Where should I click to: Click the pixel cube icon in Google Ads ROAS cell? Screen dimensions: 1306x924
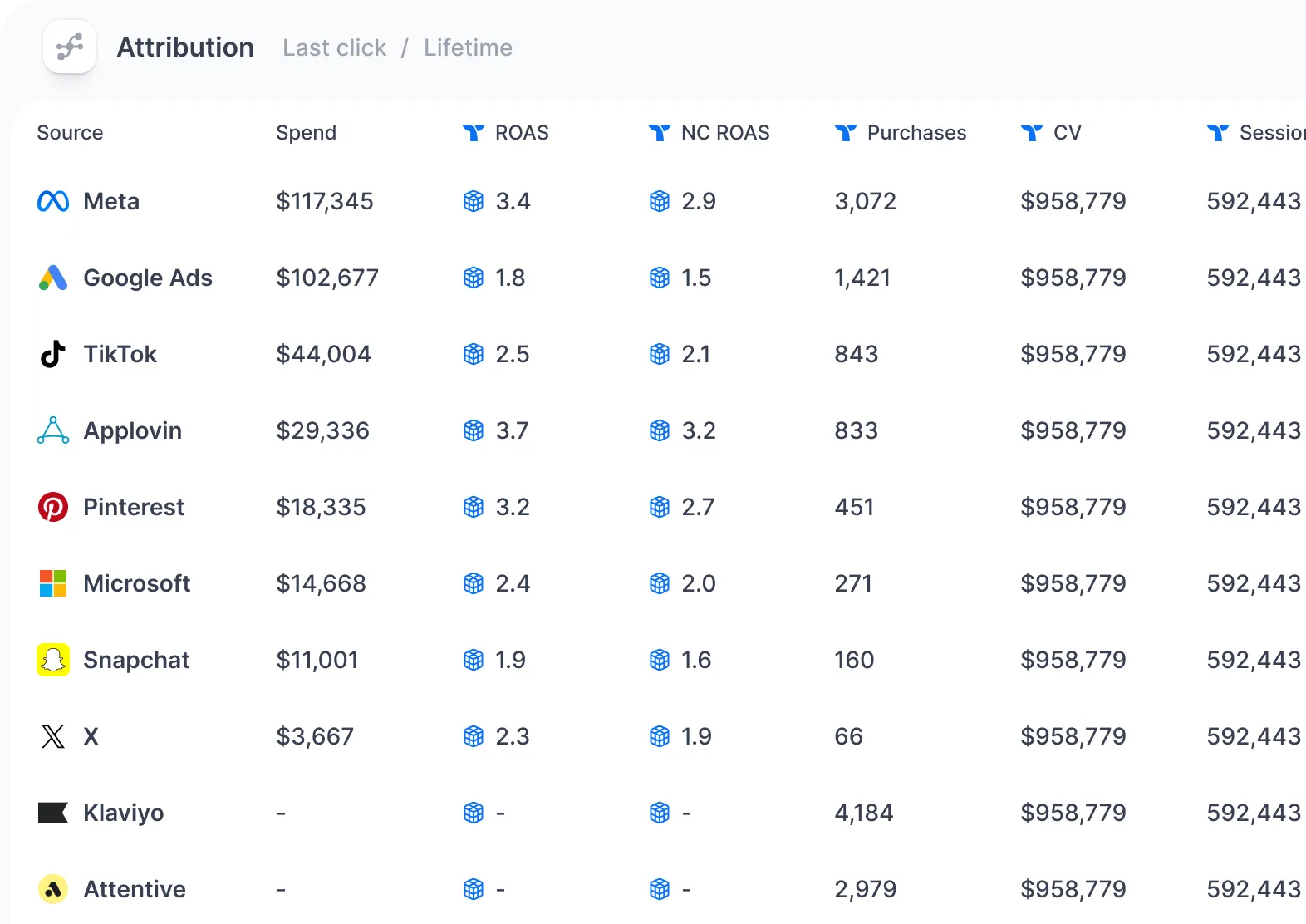click(474, 278)
